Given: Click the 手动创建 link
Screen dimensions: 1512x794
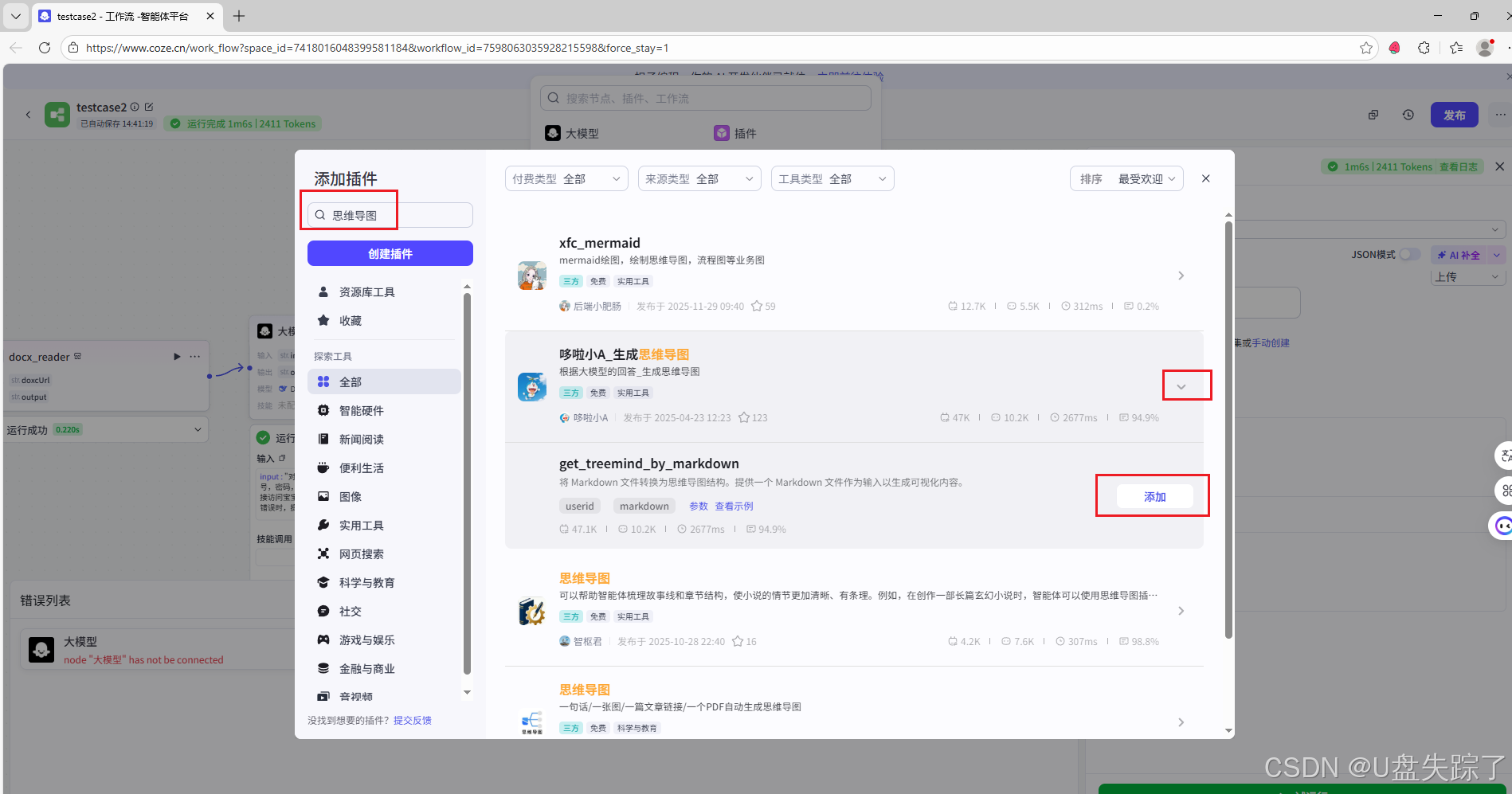Looking at the screenshot, I should coord(1271,343).
